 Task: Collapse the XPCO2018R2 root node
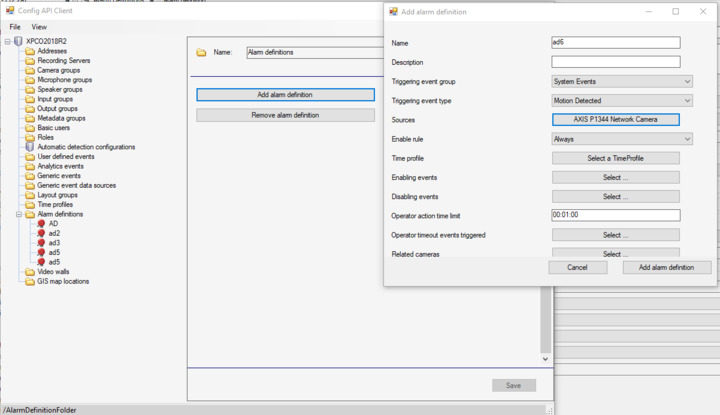click(x=7, y=41)
